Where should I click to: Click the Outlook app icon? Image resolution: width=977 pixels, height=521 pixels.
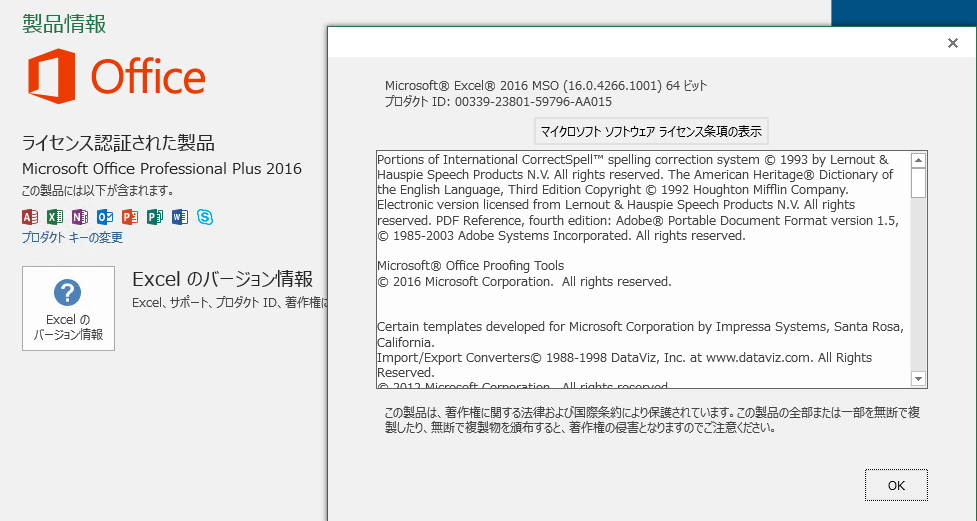pyautogui.click(x=105, y=217)
